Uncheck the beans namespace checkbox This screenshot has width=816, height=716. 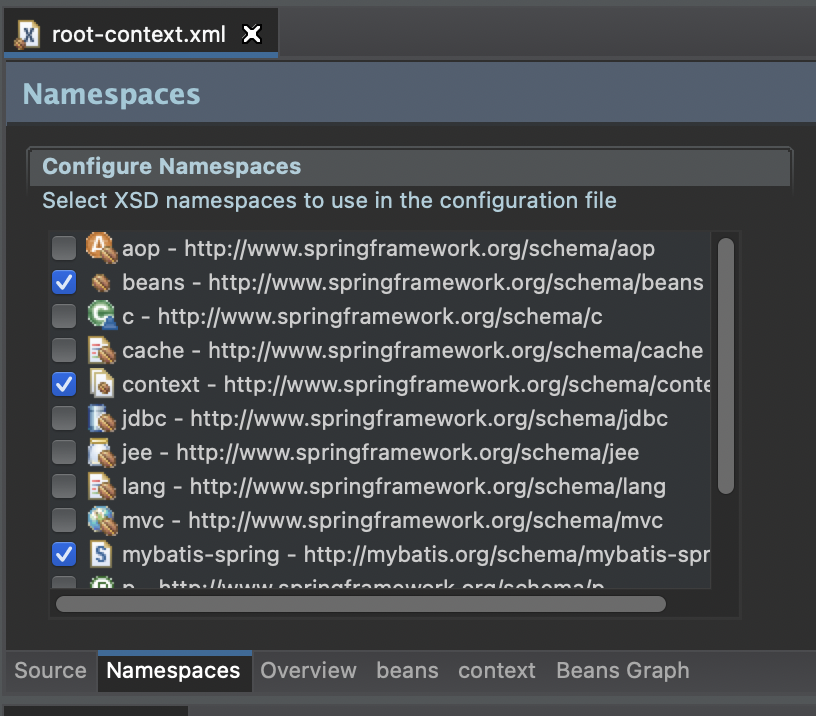click(x=64, y=283)
